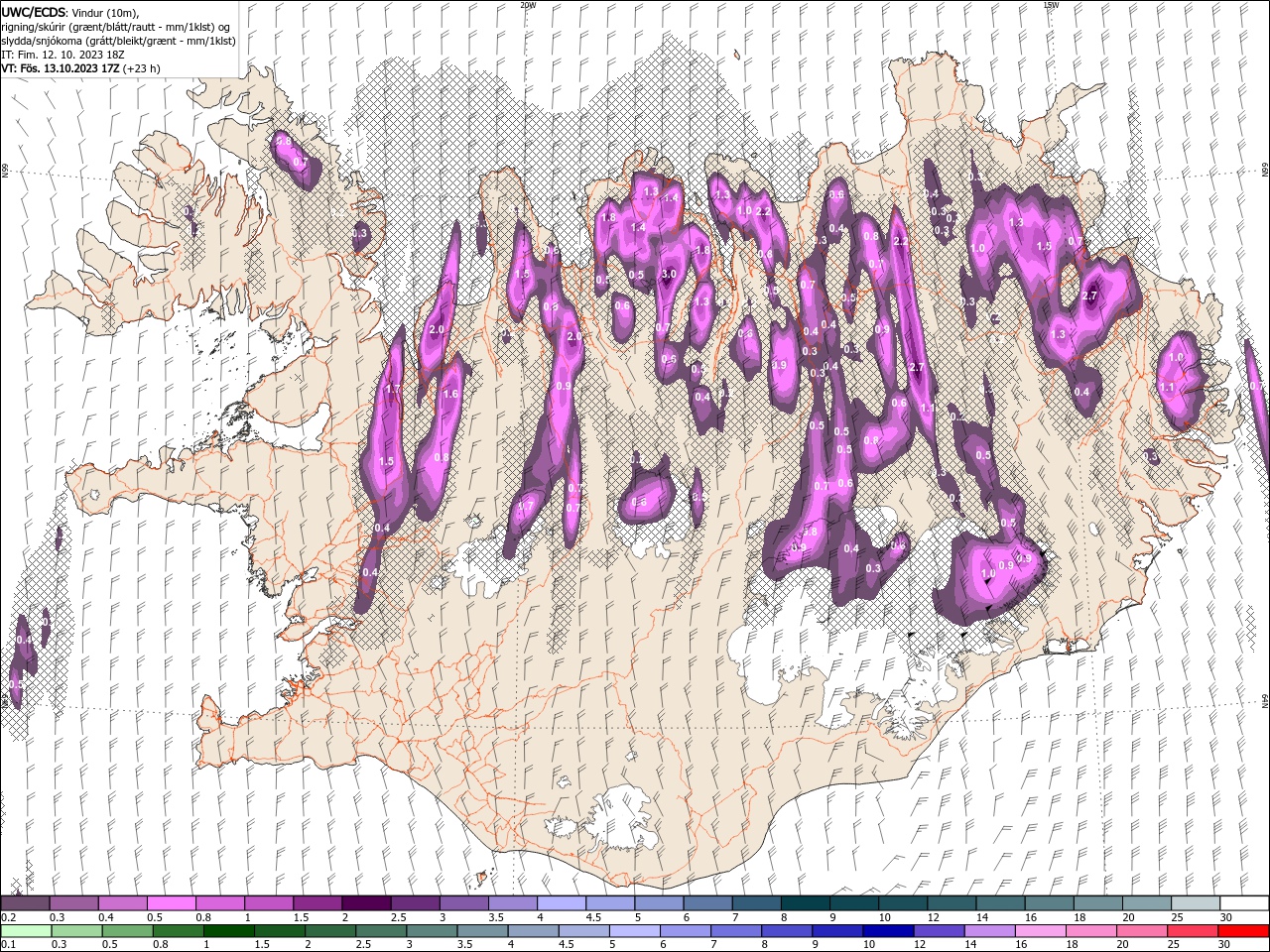Select the darkest green rain swatch starting at 1

[x=228, y=930]
